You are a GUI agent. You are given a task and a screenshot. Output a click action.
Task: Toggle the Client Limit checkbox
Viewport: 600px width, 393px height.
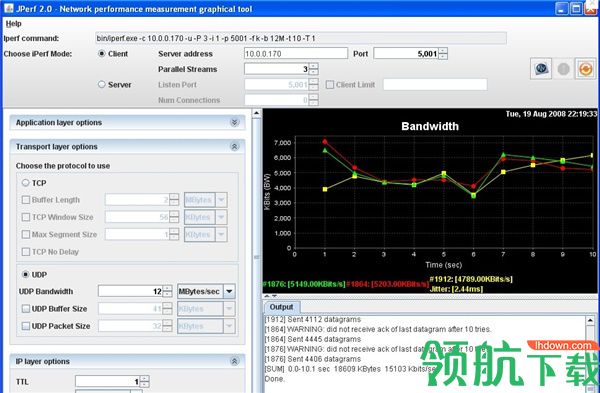[330, 85]
